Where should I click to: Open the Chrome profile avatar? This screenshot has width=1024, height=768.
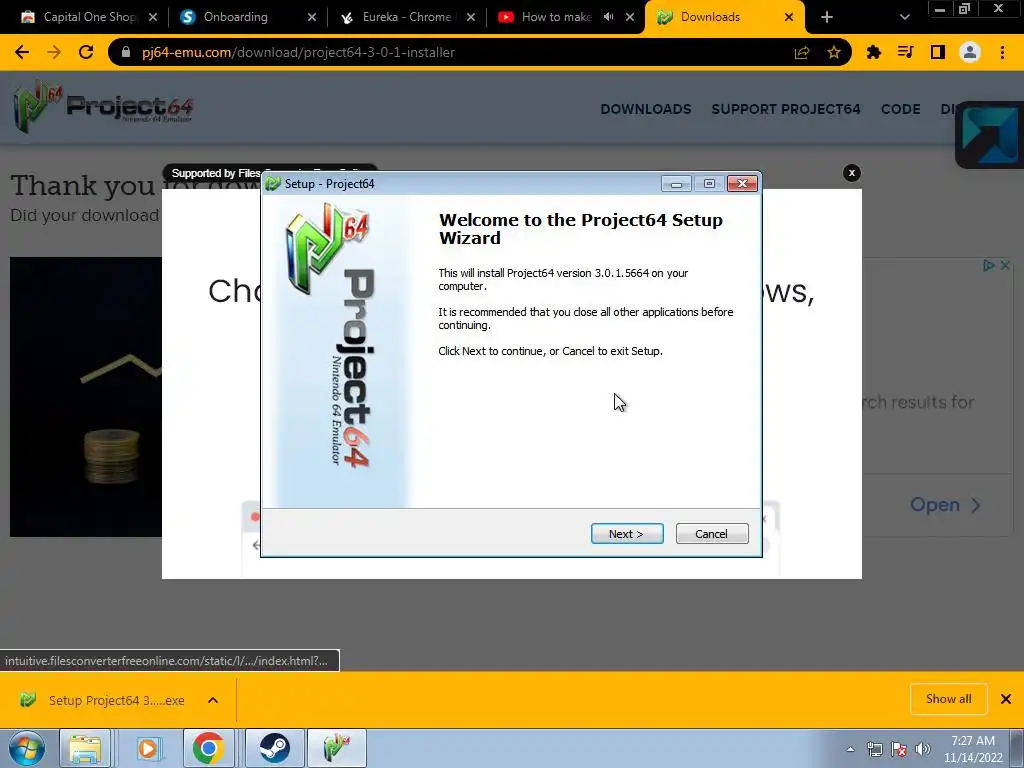[970, 52]
